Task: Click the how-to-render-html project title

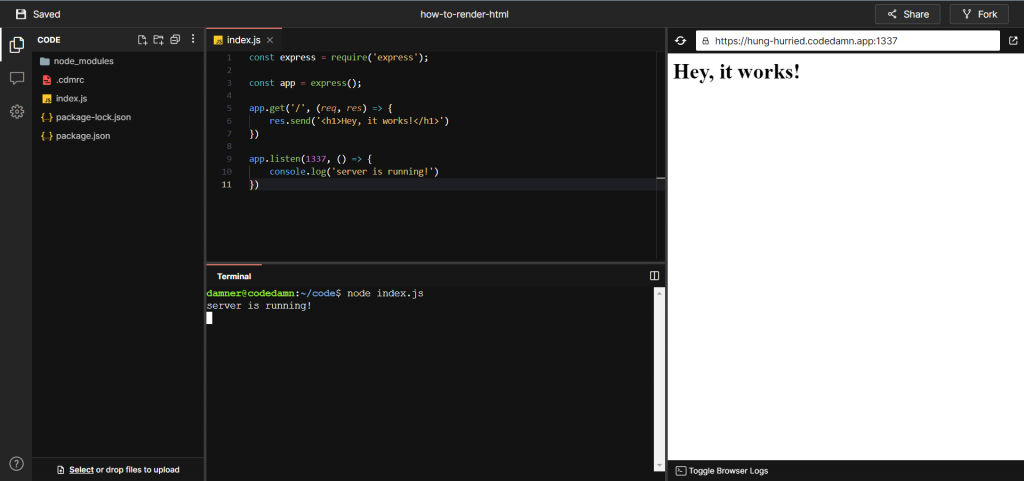Action: click(464, 14)
